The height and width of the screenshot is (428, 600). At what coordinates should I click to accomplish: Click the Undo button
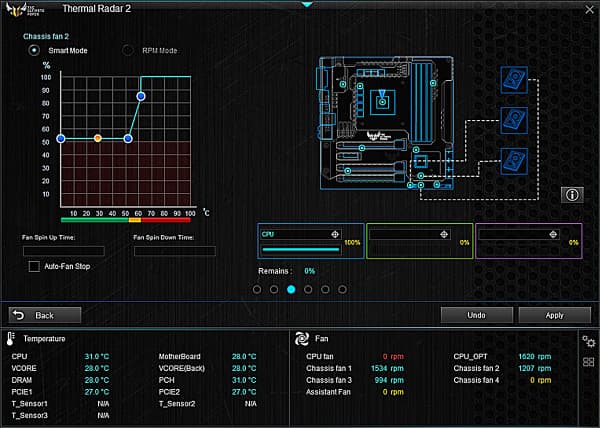[476, 315]
